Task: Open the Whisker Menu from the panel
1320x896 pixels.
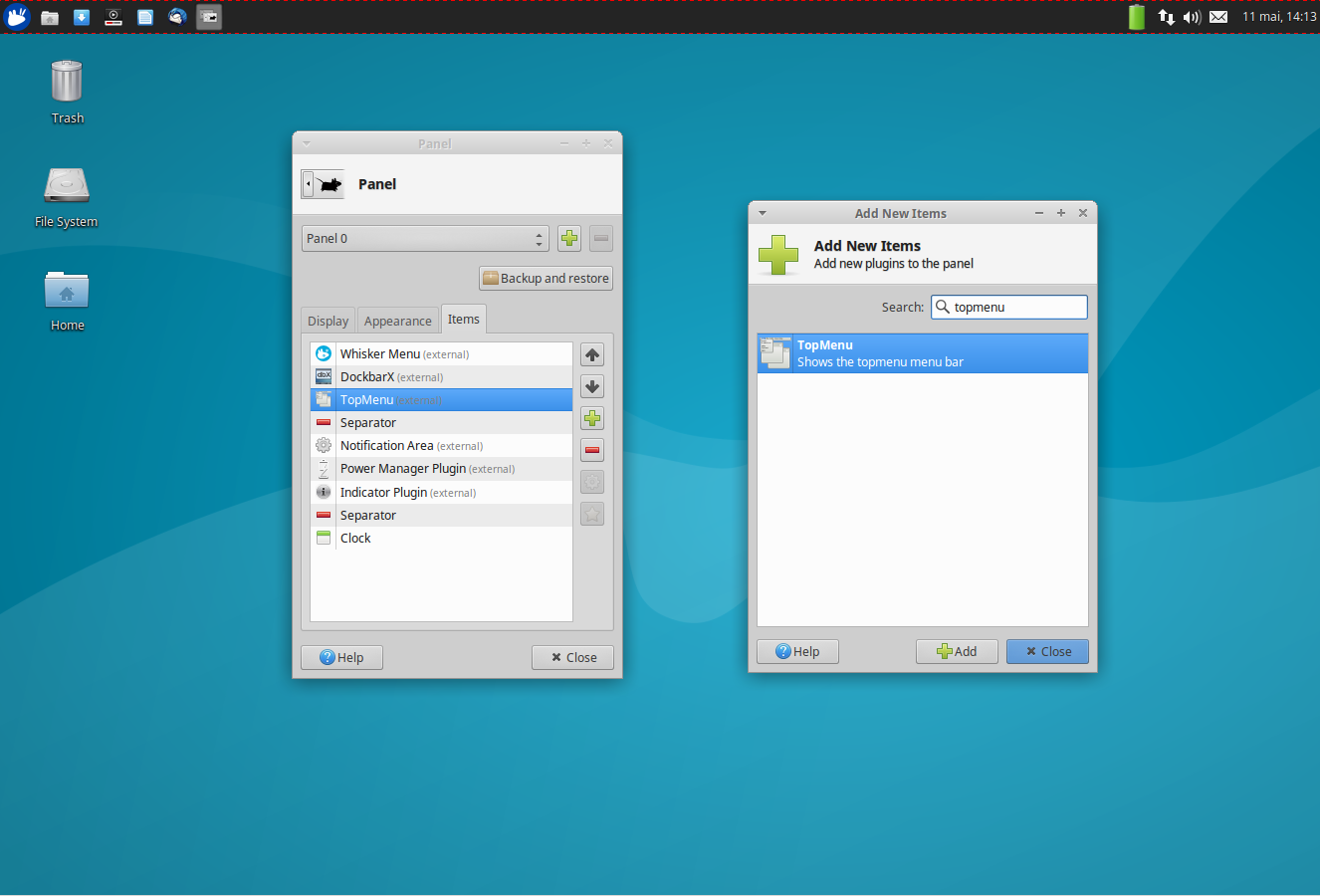Action: (17, 16)
